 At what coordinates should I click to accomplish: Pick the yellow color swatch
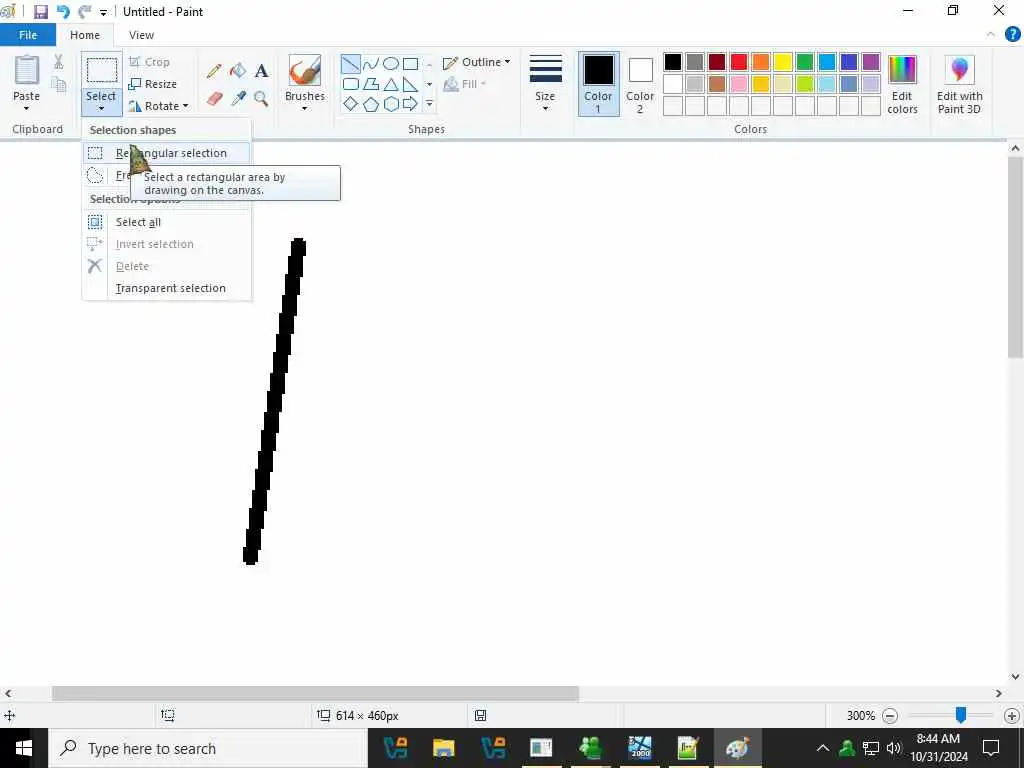[x=783, y=62]
